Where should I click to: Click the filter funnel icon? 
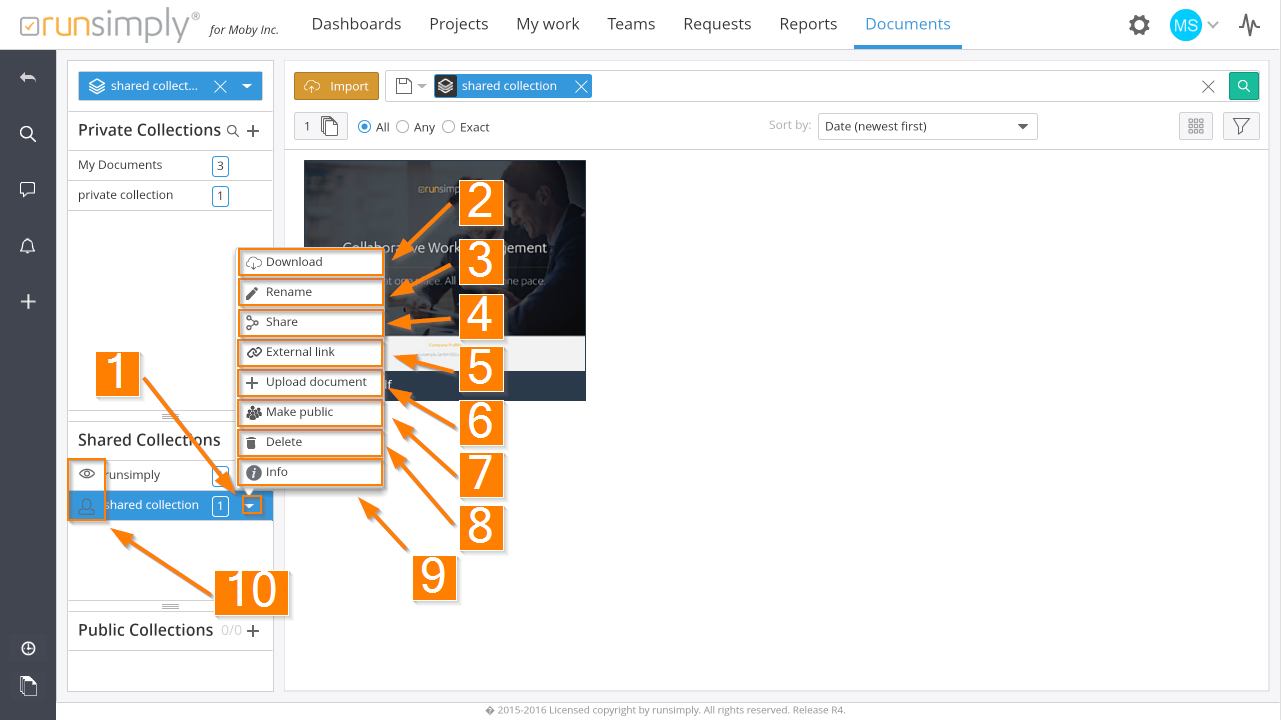click(x=1241, y=126)
